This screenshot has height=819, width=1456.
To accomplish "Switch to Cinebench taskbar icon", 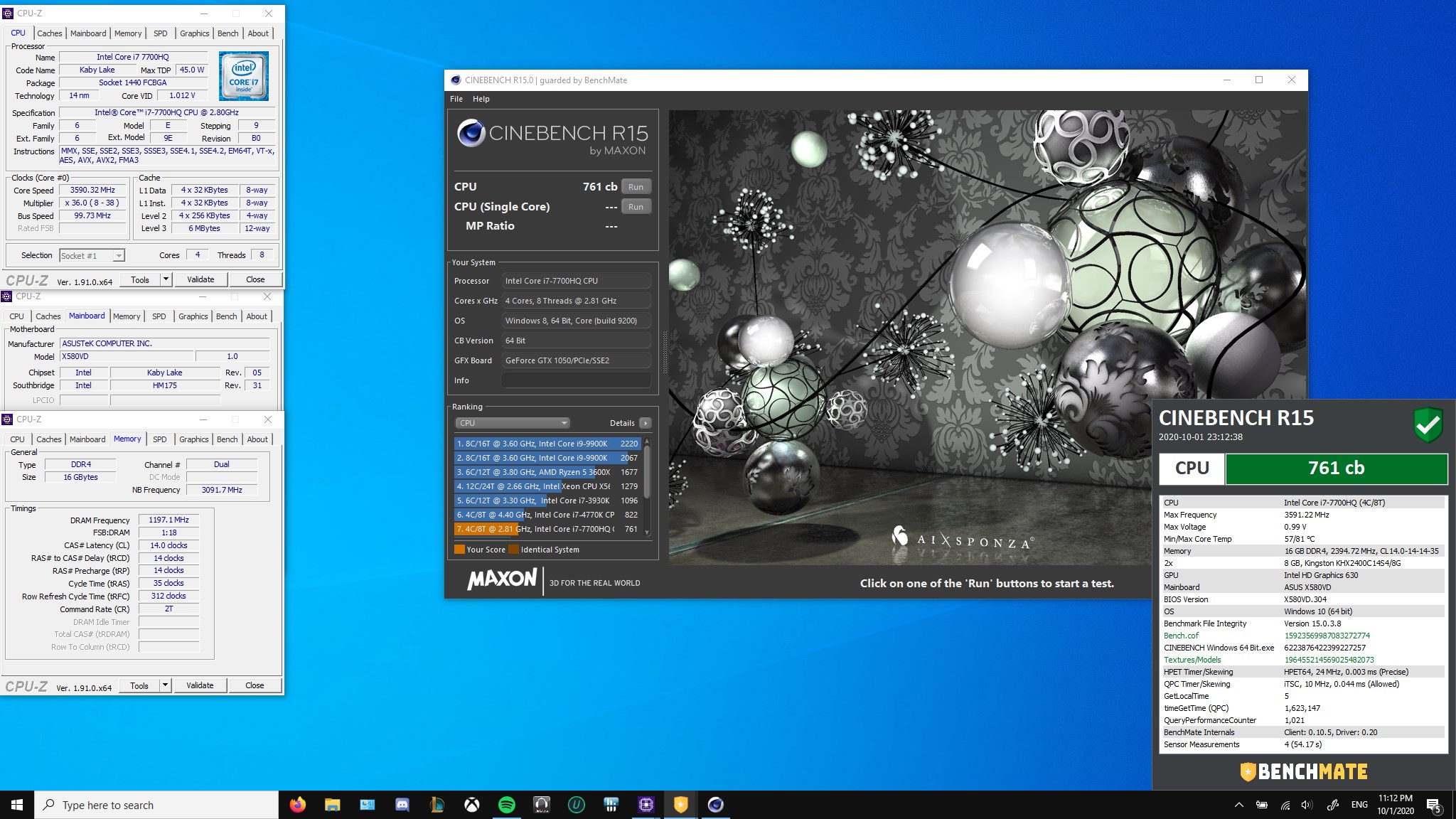I will point(715,805).
